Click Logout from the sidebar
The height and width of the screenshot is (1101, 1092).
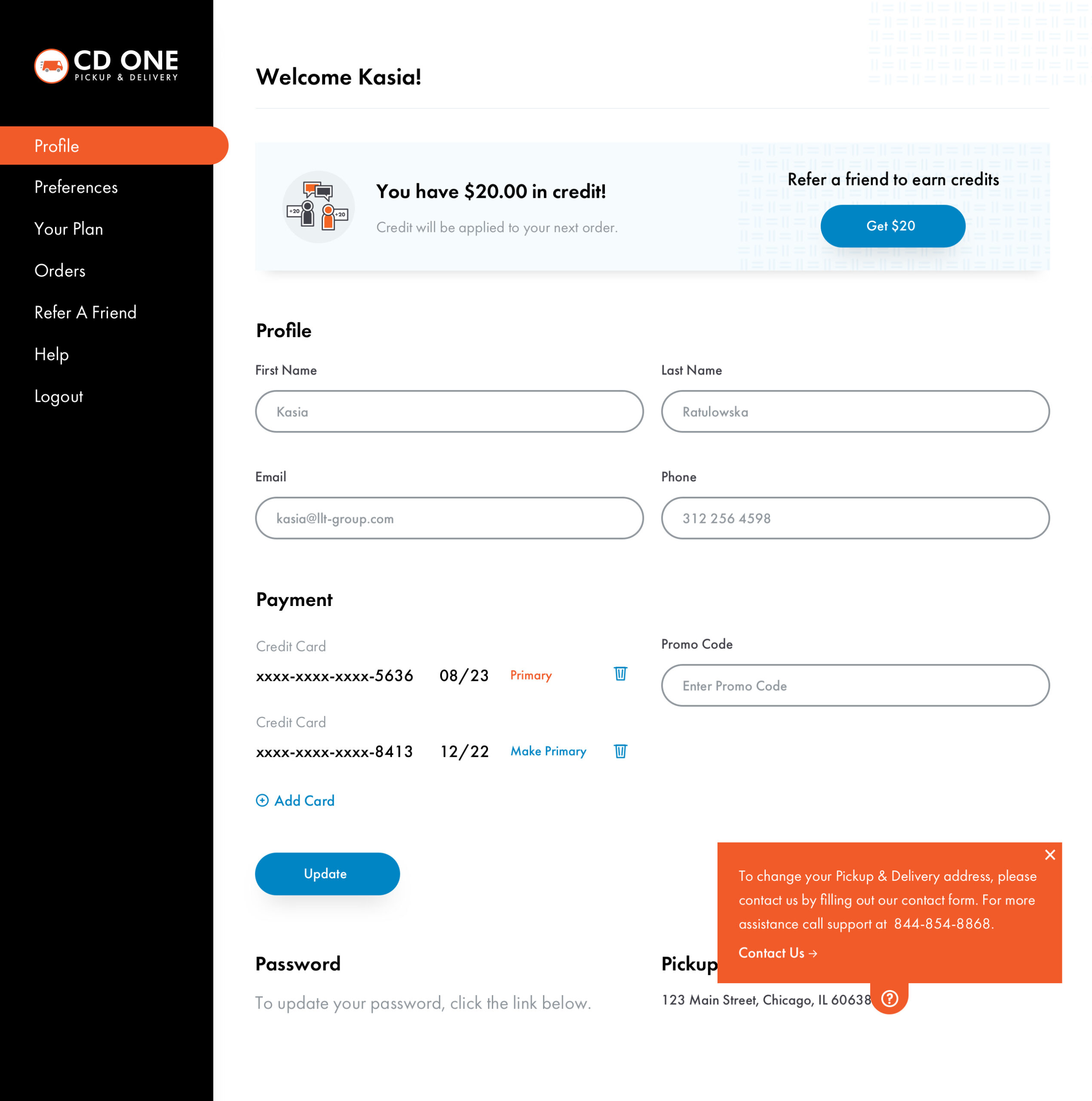coord(59,395)
